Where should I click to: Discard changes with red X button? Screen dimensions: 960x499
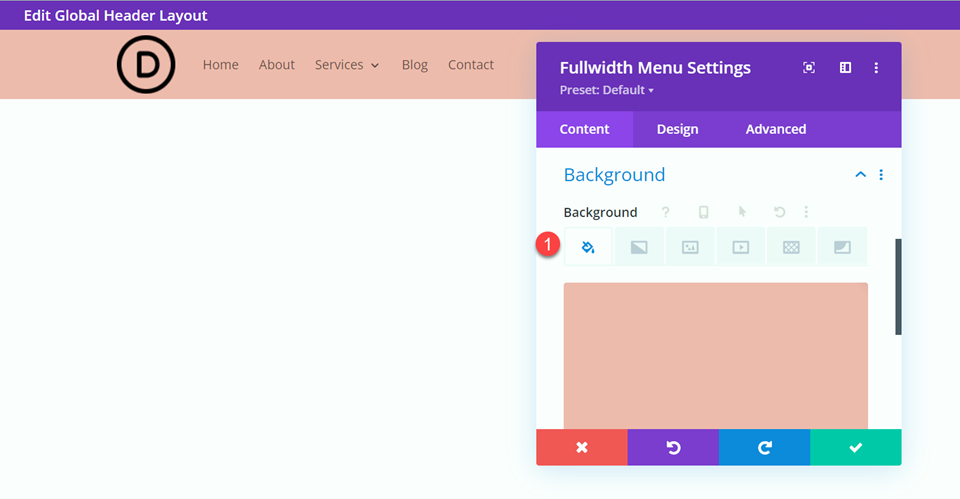tap(582, 448)
